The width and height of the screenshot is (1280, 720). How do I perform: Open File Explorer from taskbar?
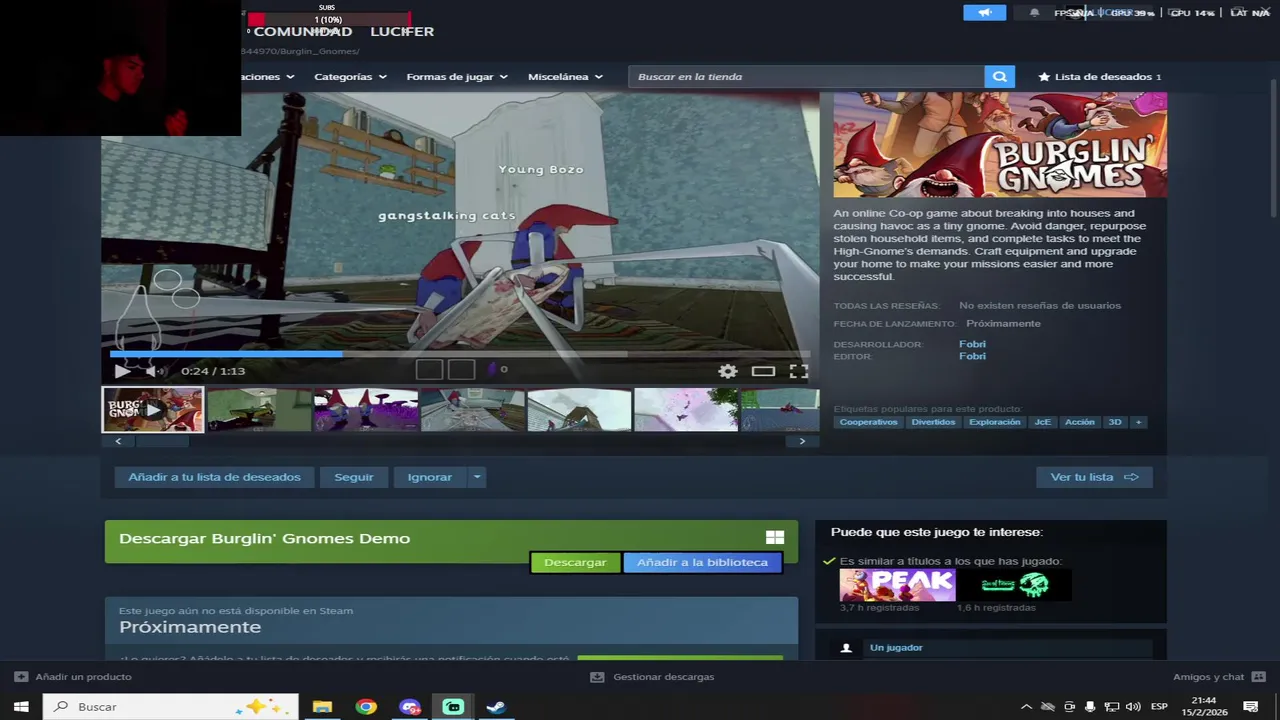tap(322, 707)
